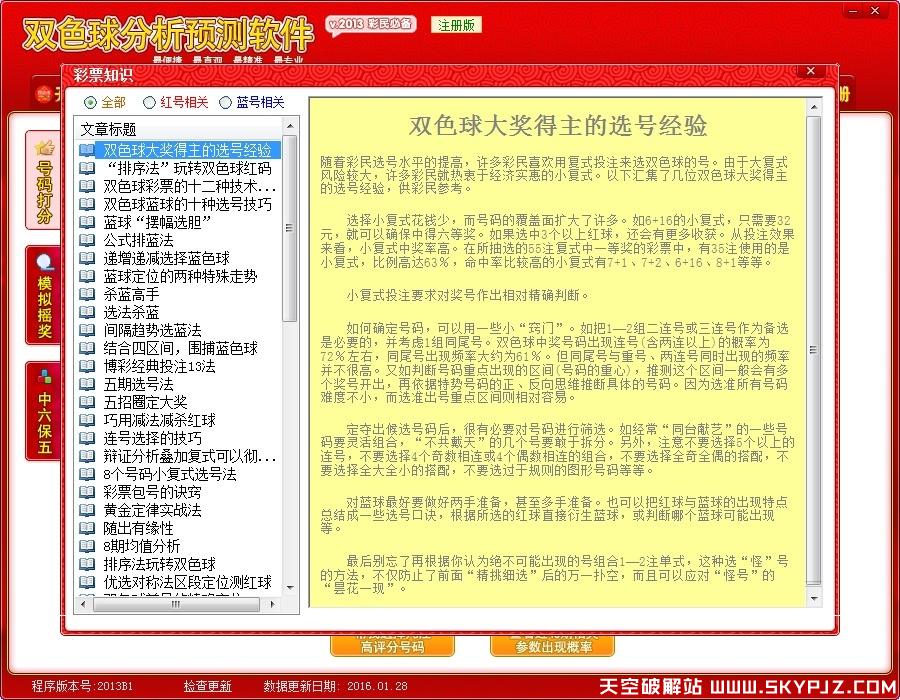Click the 注册版 button in the title bar
The width and height of the screenshot is (900, 700).
click(x=455, y=23)
